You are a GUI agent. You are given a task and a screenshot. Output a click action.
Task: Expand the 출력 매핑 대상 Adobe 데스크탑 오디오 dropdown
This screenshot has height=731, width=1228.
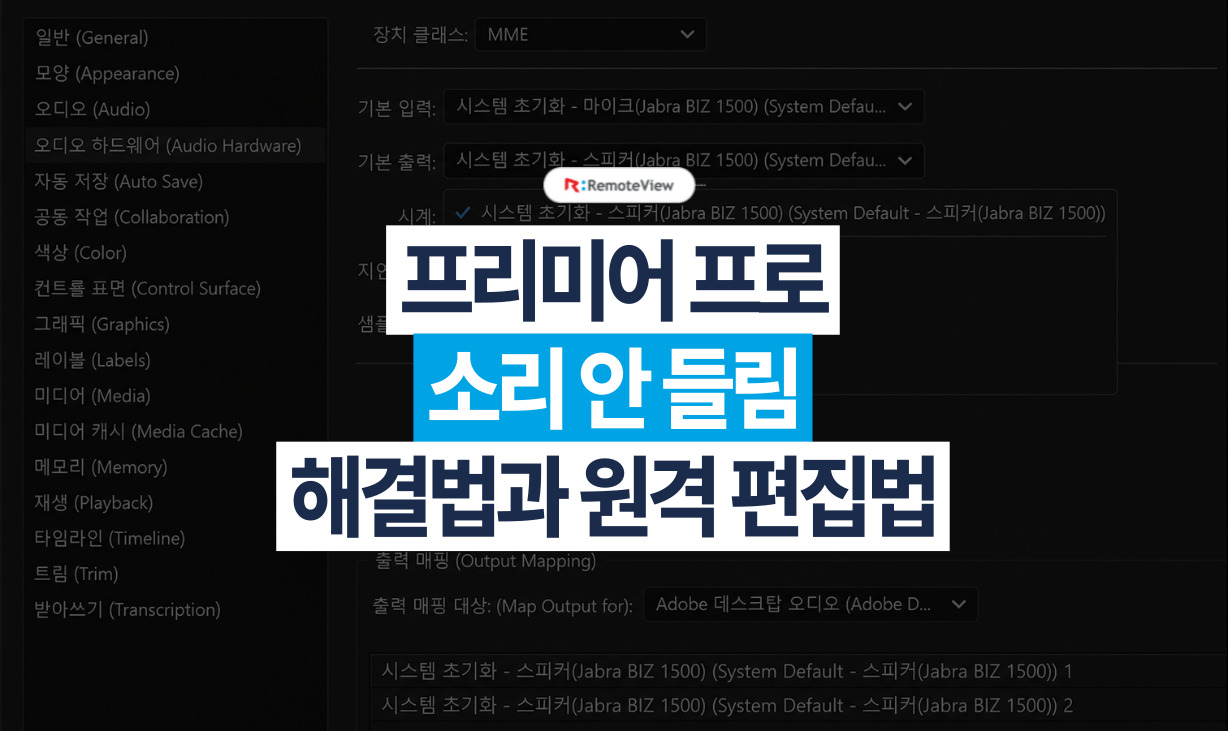pos(810,604)
